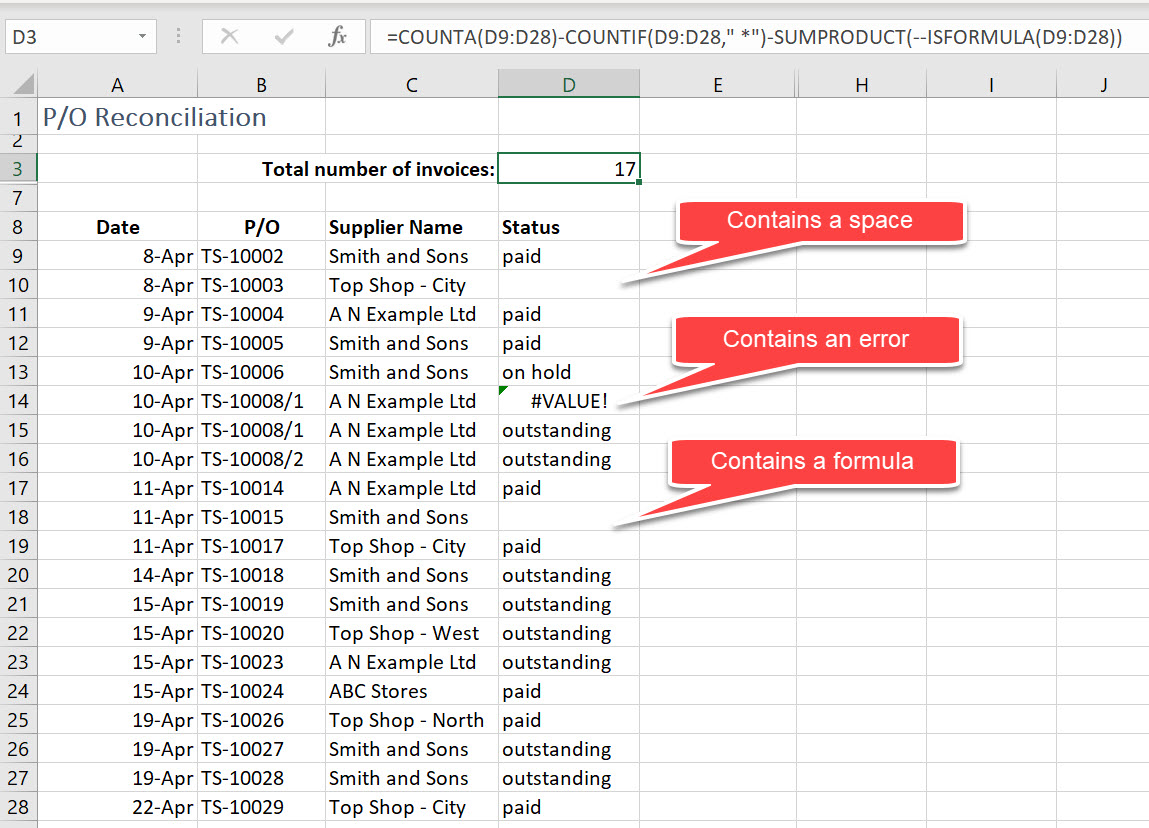Select row 14 header
The height and width of the screenshot is (828, 1149).
click(x=18, y=400)
